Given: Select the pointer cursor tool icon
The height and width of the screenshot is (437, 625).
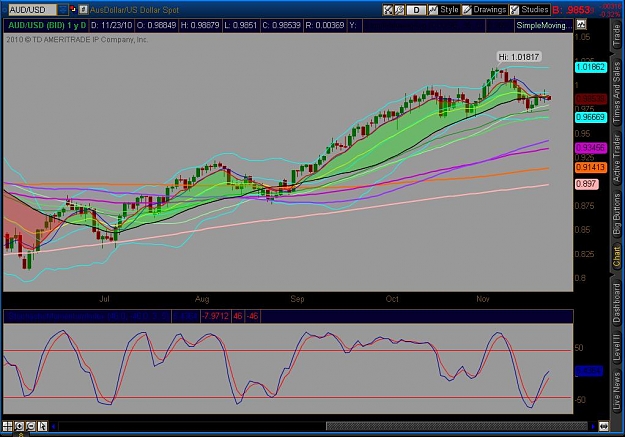Looking at the screenshot, I should point(42,426).
